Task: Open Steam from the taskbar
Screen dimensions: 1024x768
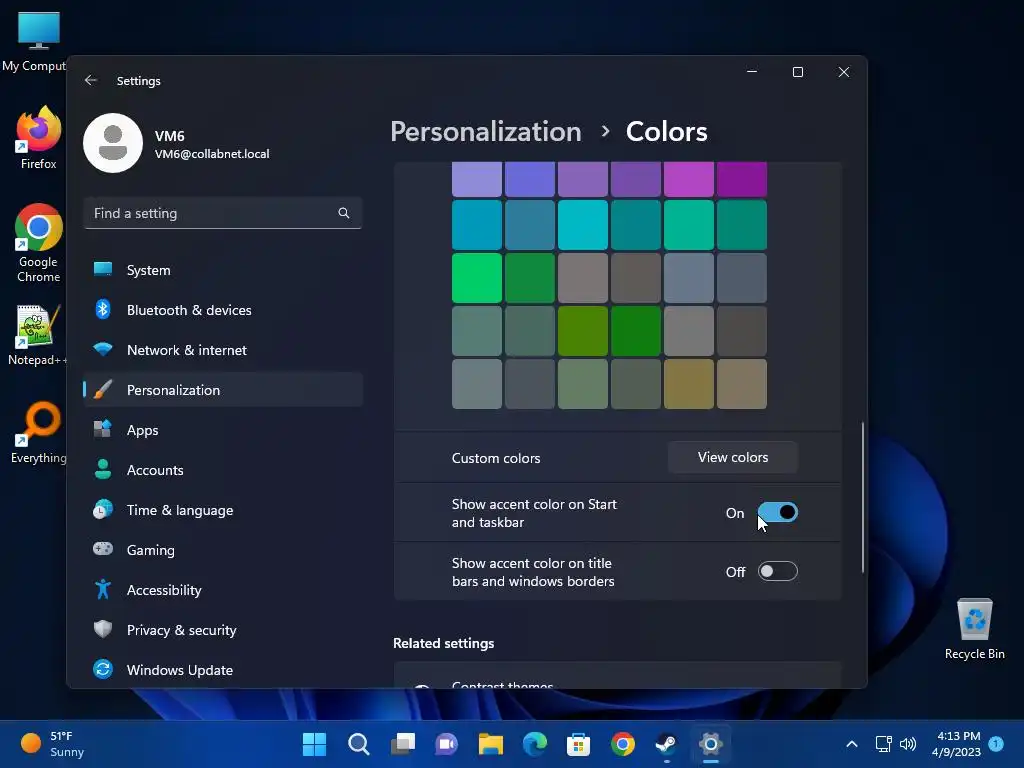Action: click(x=666, y=744)
